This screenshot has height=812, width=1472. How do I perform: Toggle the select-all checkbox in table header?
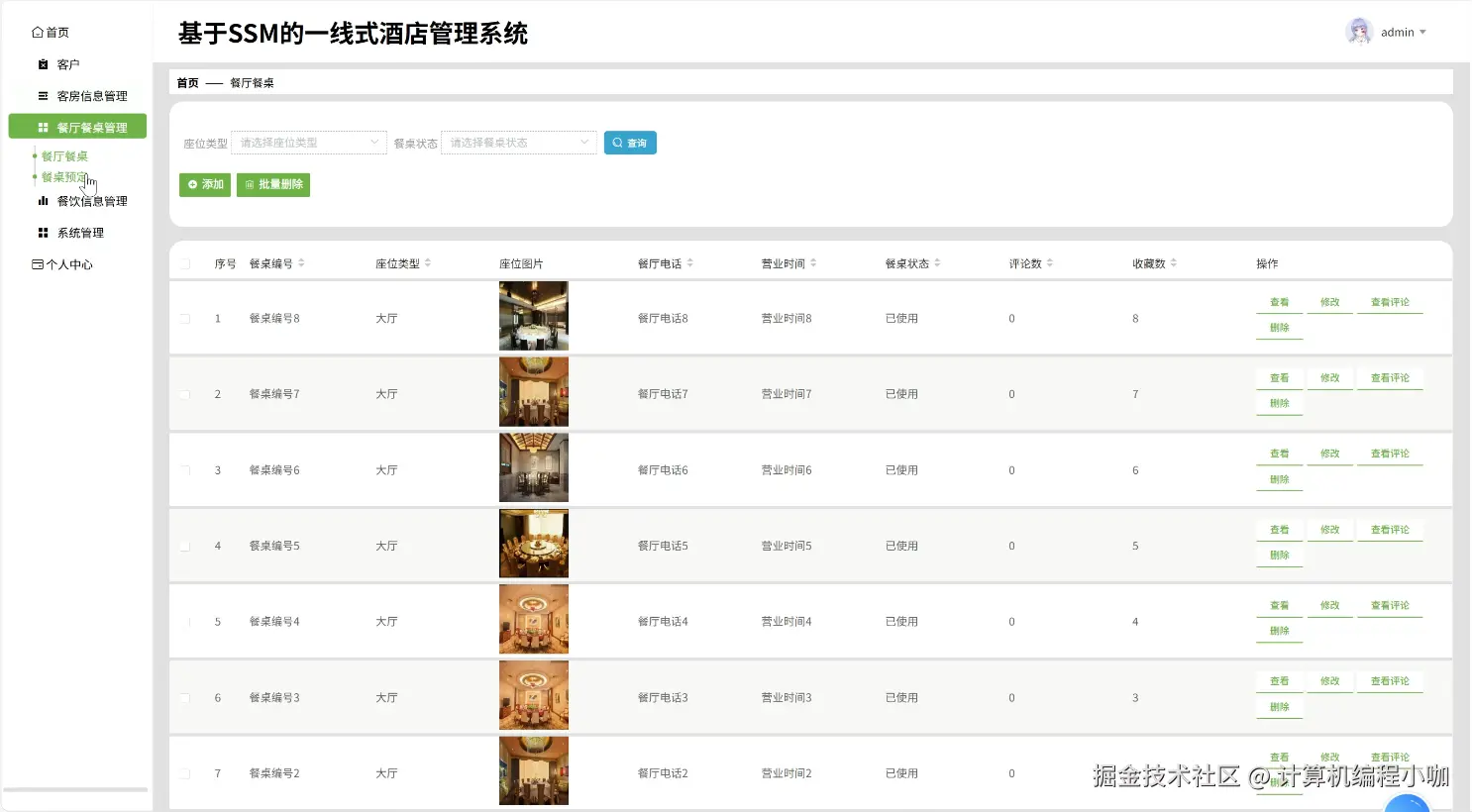coord(185,262)
